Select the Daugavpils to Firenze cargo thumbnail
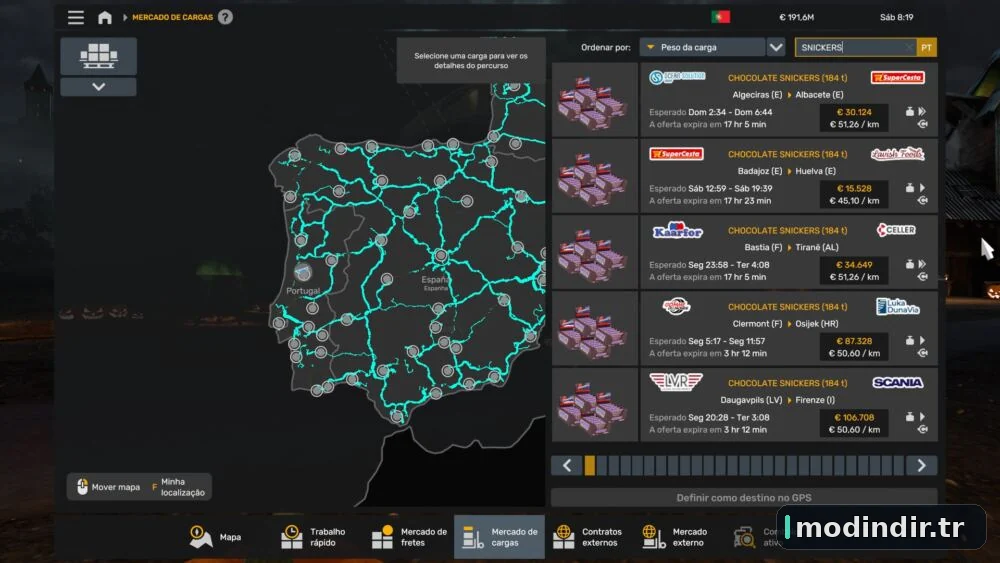Viewport: 1000px width, 563px height. tap(594, 406)
